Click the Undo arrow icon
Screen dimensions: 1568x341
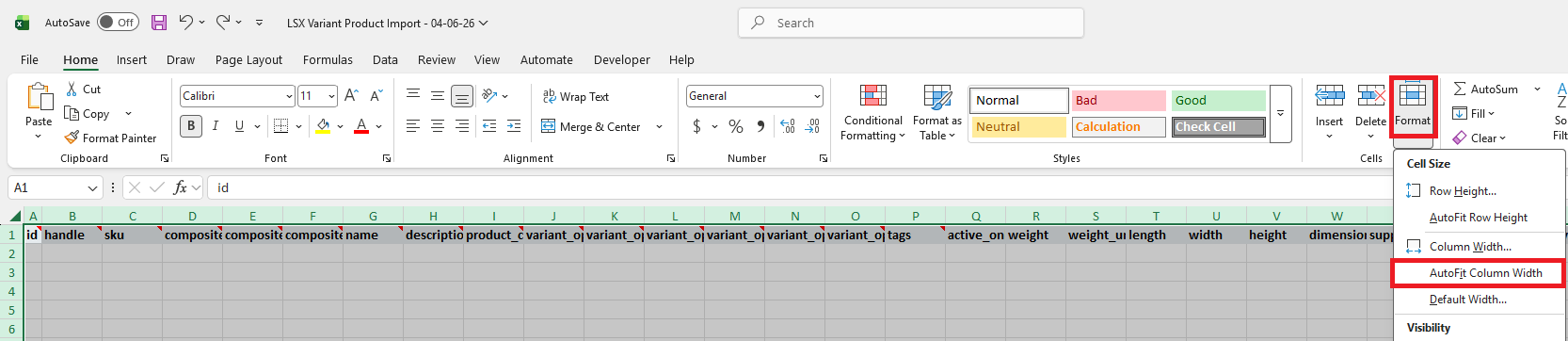point(186,23)
